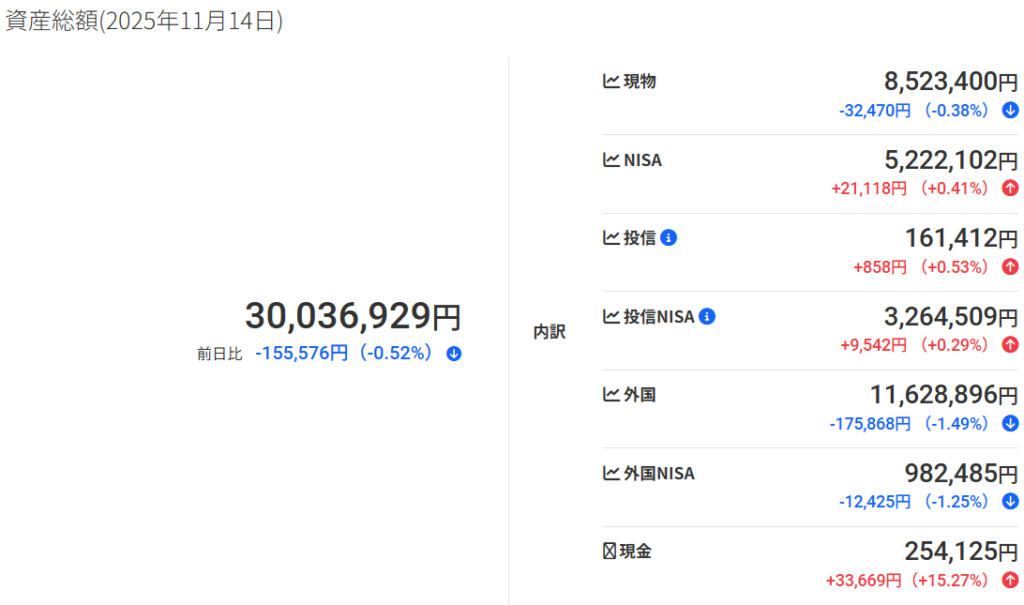
Task: Click the blue down arrow in 現物 row
Action: click(x=1010, y=110)
